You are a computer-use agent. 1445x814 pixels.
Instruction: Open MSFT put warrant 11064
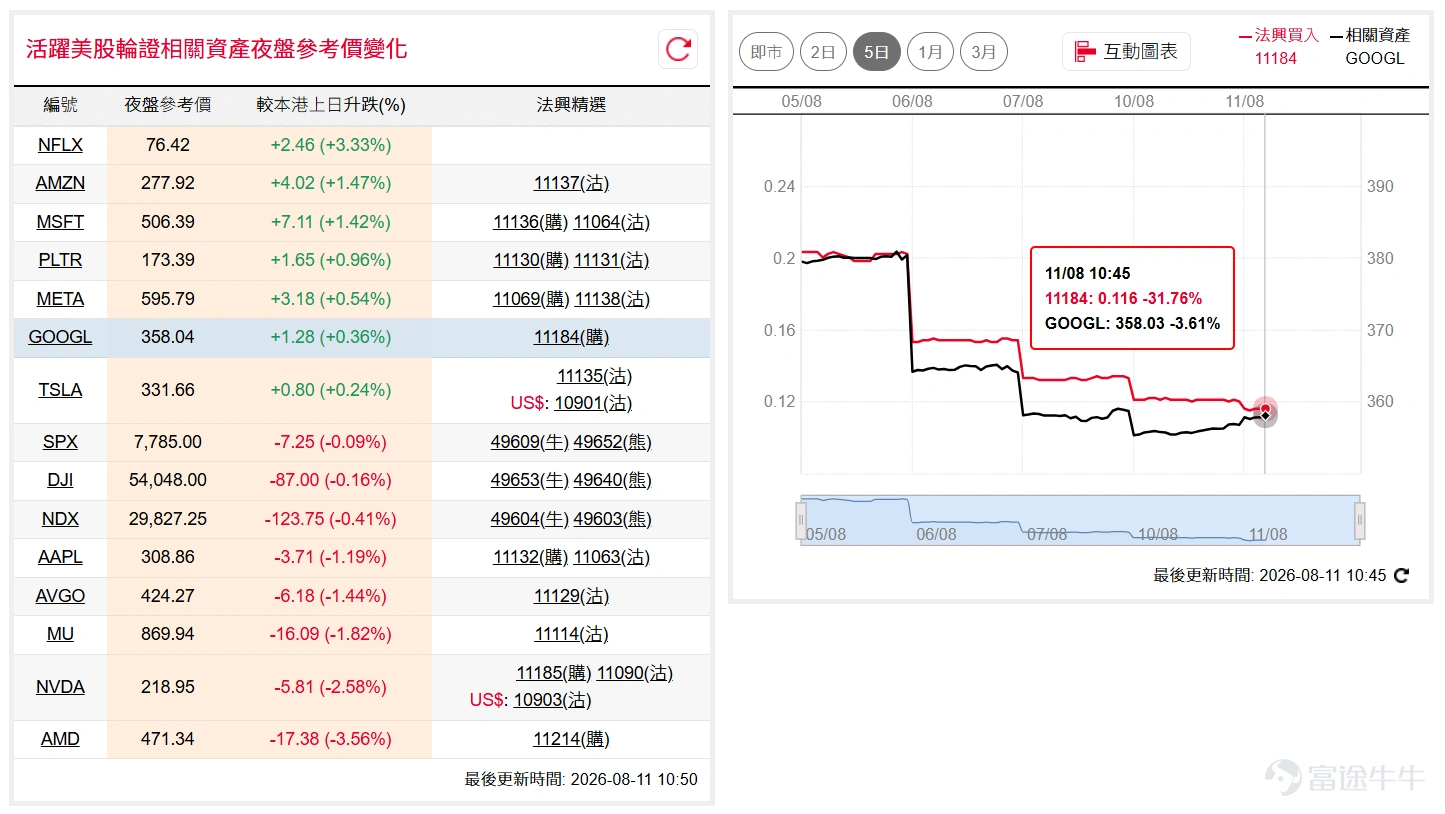point(611,222)
